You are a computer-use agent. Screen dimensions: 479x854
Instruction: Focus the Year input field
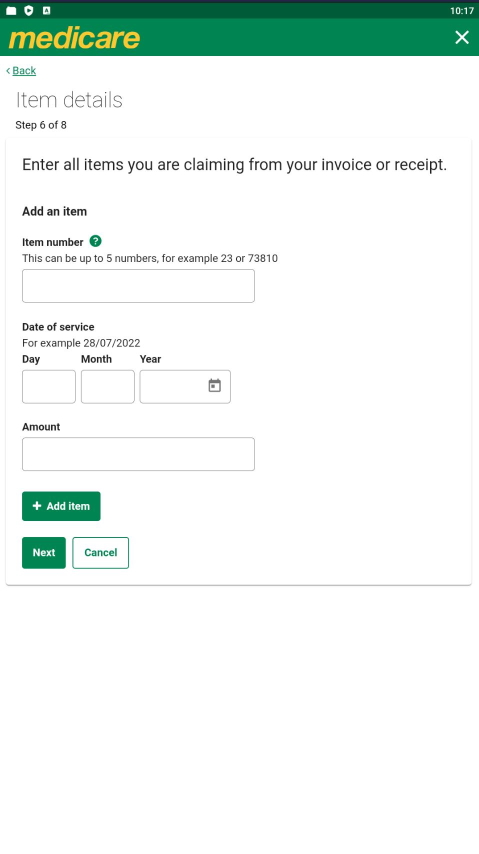[172, 387]
